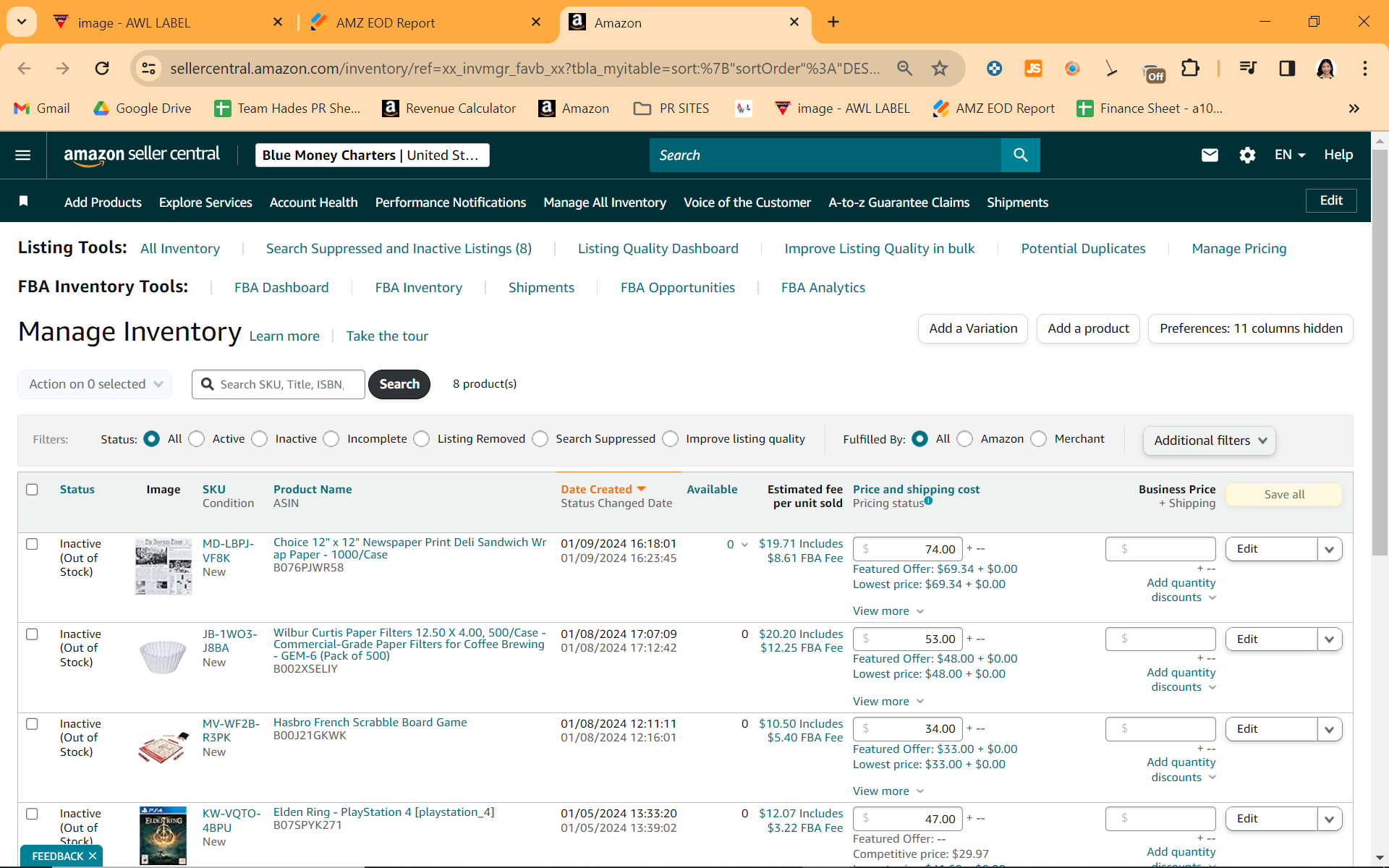1389x868 pixels.
Task: Open the messages envelope icon
Action: point(1210,155)
